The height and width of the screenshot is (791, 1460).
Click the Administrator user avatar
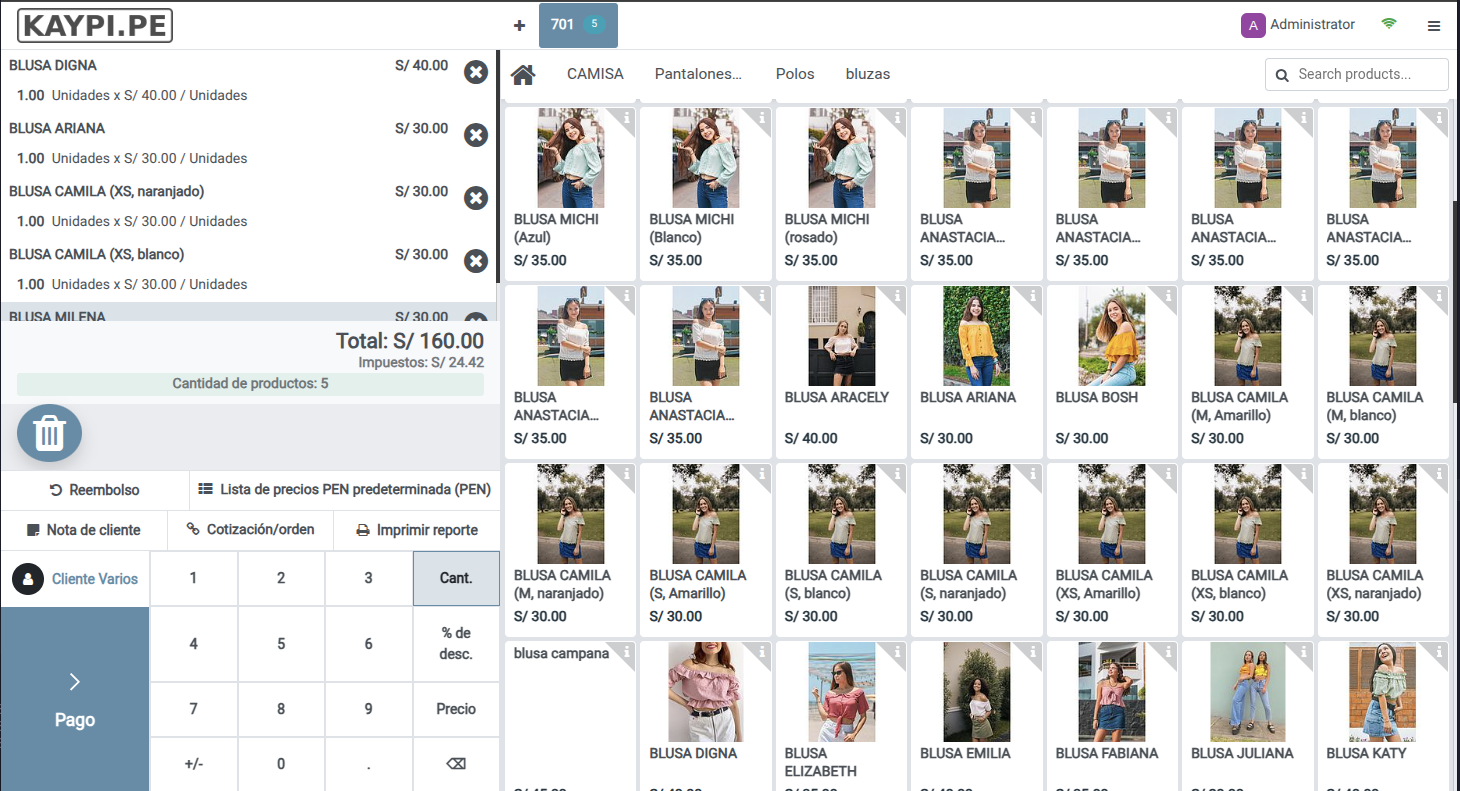click(1253, 26)
